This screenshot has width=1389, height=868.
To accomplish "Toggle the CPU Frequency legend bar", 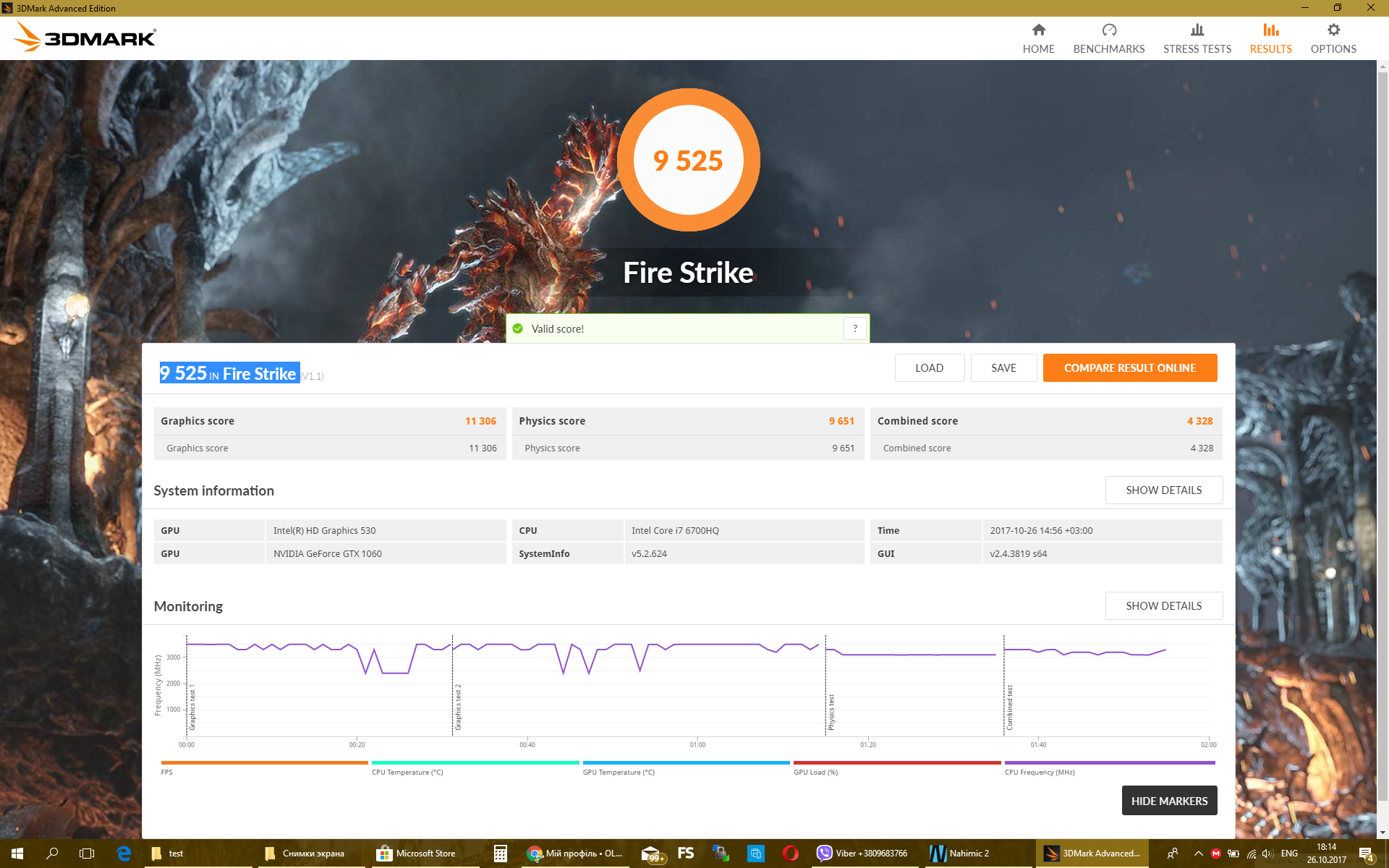I will (x=1110, y=762).
